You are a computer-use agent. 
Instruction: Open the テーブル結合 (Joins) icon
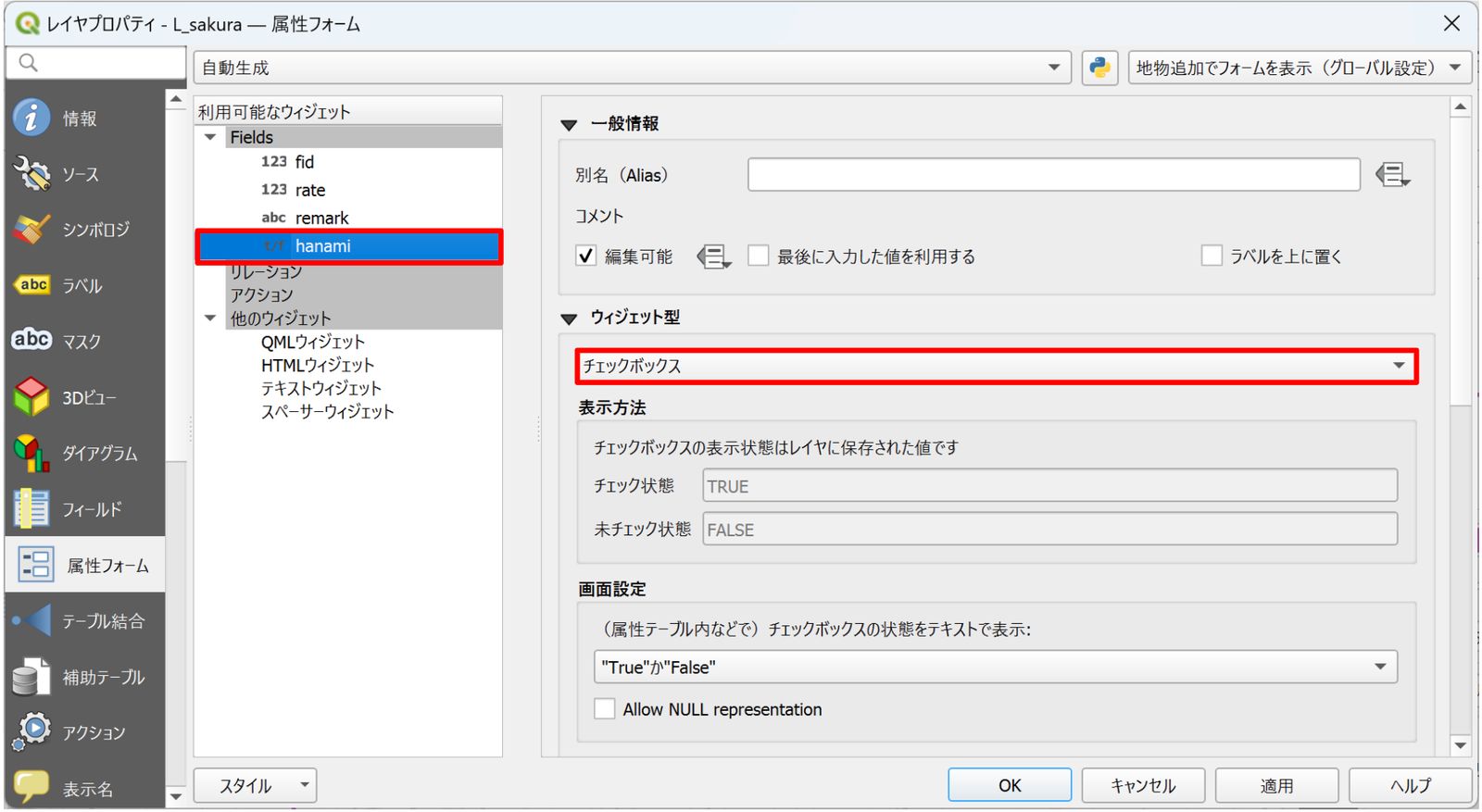click(x=31, y=620)
